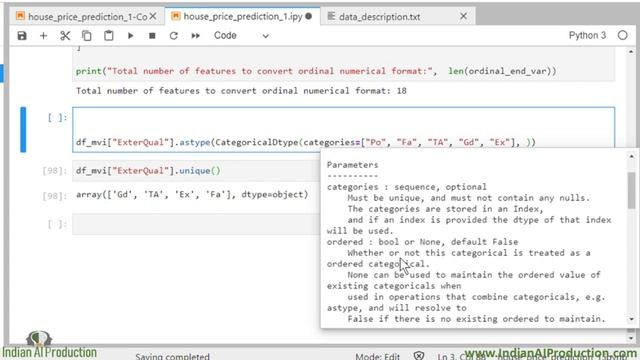
Task: Click the empty code cell below the array output
Action: [196, 224]
